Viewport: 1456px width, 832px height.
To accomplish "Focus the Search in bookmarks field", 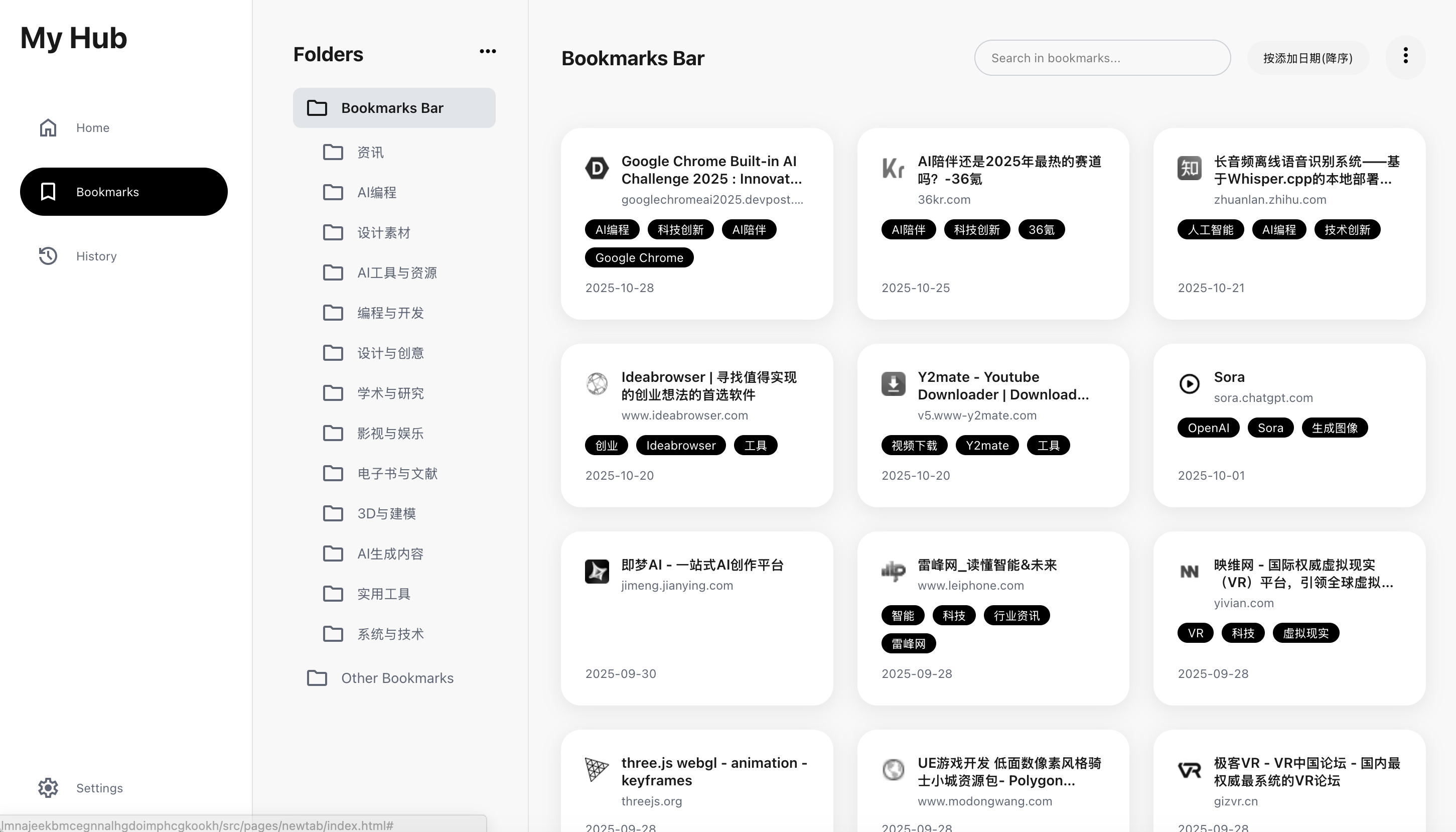I will [1102, 58].
